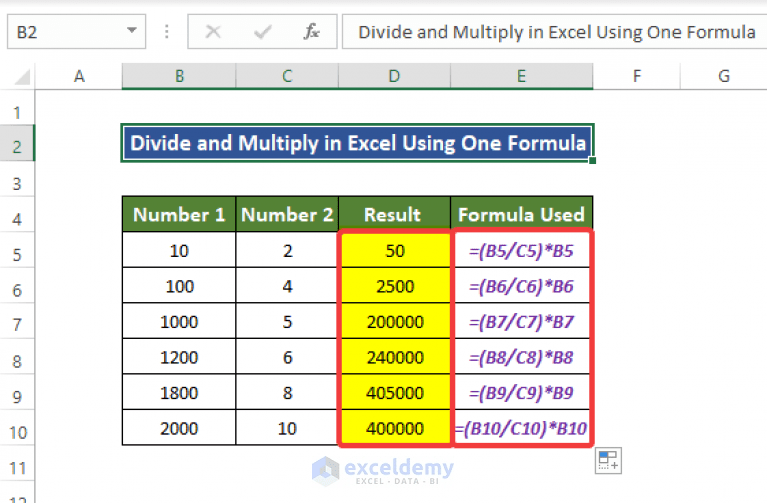This screenshot has width=767, height=503.
Task: Select Number 2 cell containing 4
Action: (287, 286)
